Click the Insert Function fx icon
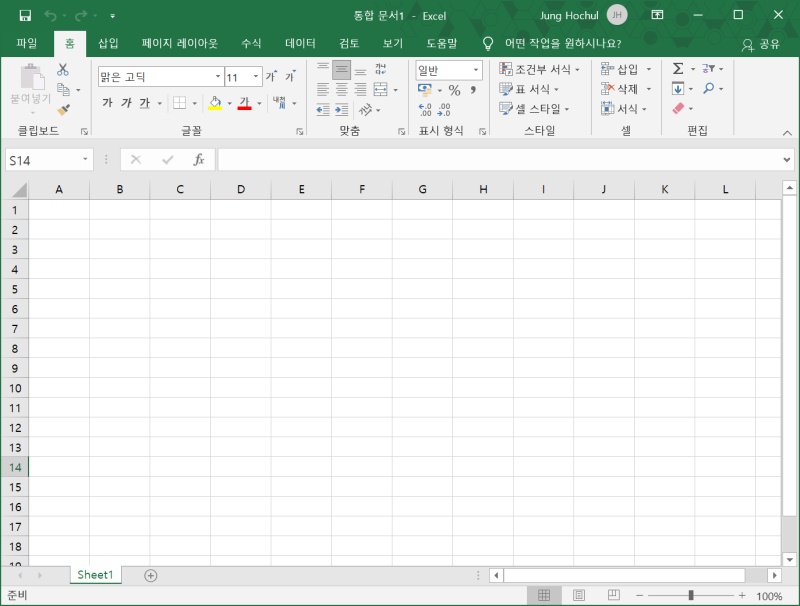Image resolution: width=800 pixels, height=606 pixels. coord(199,160)
